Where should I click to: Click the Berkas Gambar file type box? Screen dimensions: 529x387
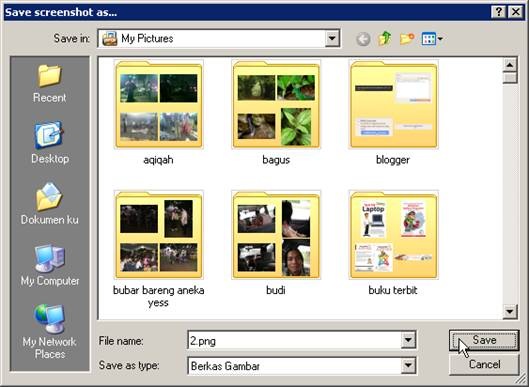pyautogui.click(x=302, y=366)
